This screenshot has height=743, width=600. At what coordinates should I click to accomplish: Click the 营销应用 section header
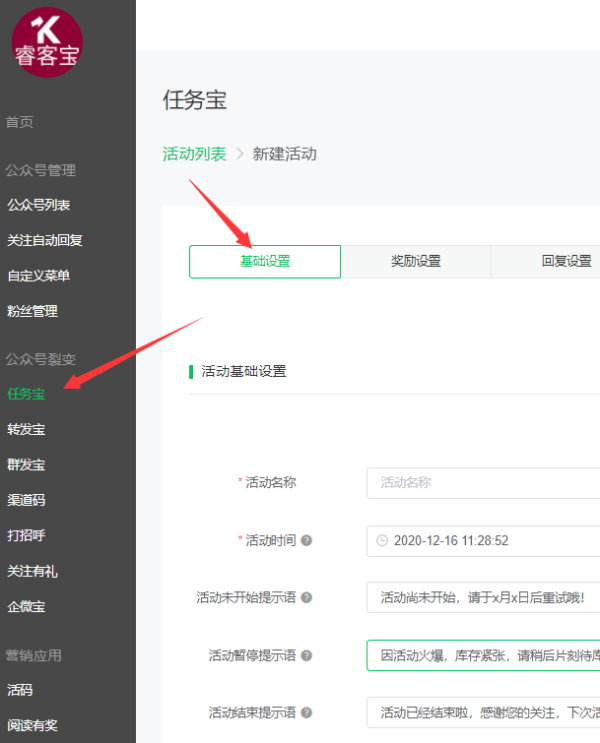pos(34,655)
